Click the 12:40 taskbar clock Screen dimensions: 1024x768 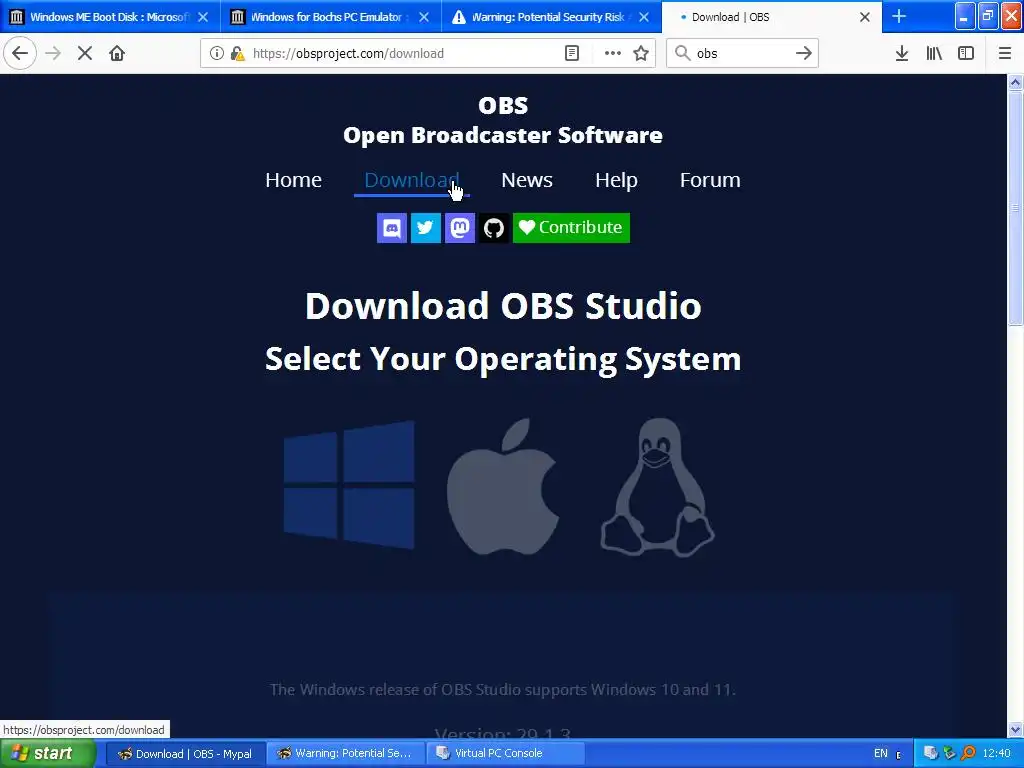click(997, 753)
